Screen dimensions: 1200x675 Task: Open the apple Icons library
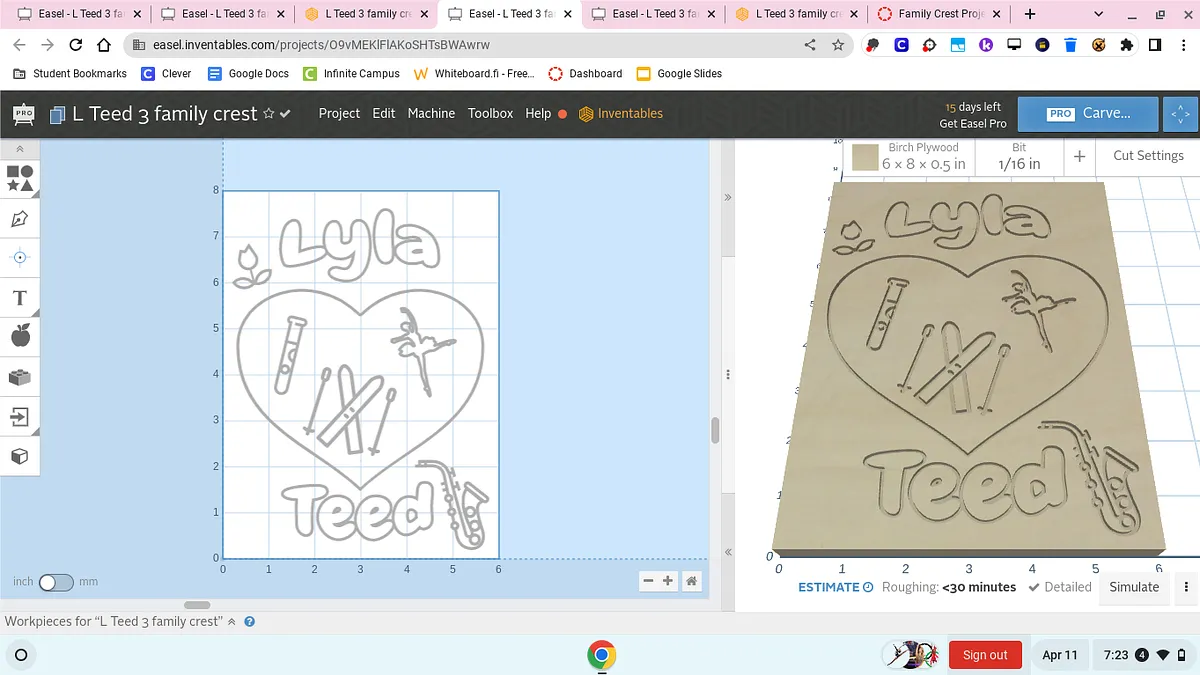tap(20, 336)
